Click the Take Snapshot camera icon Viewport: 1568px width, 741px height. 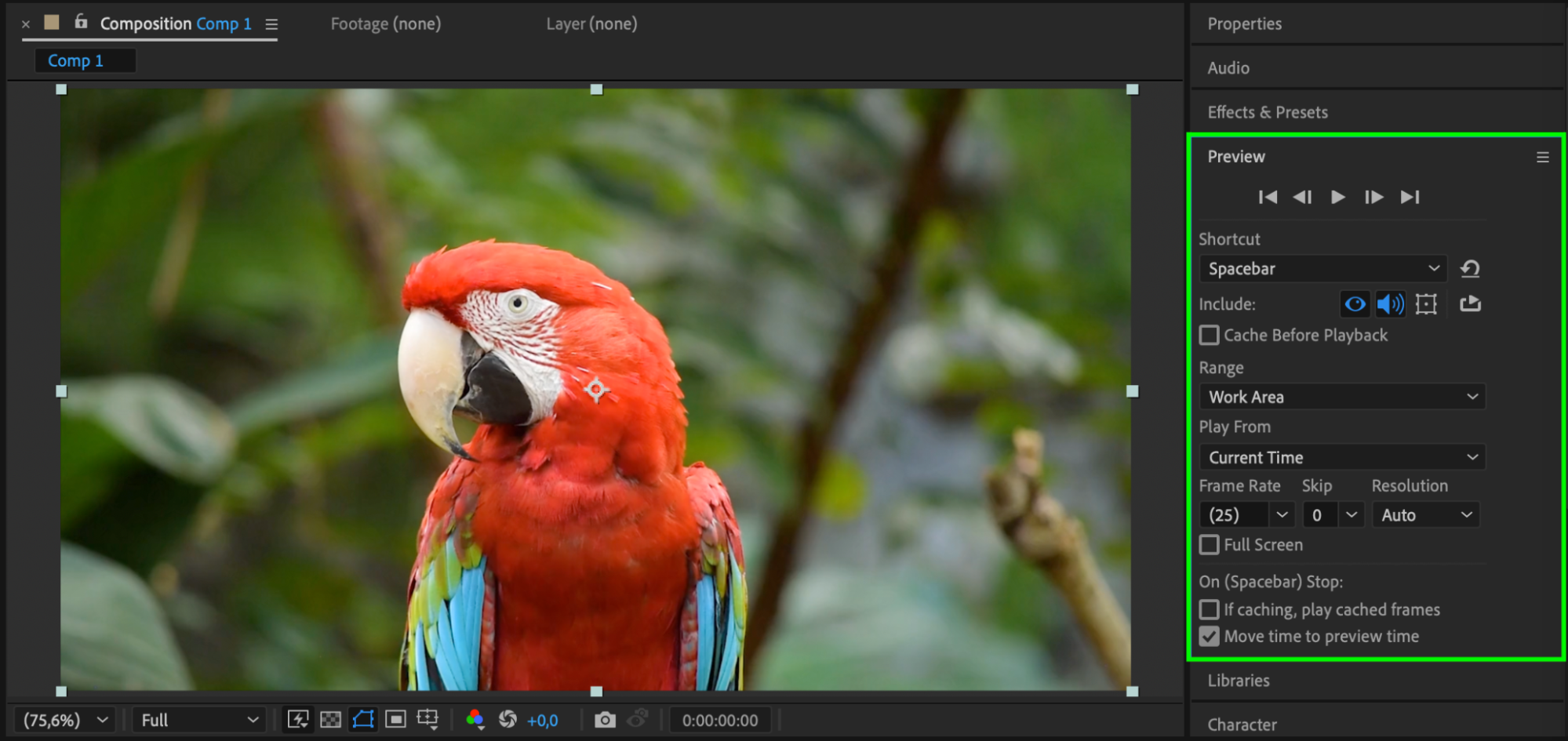coord(605,720)
